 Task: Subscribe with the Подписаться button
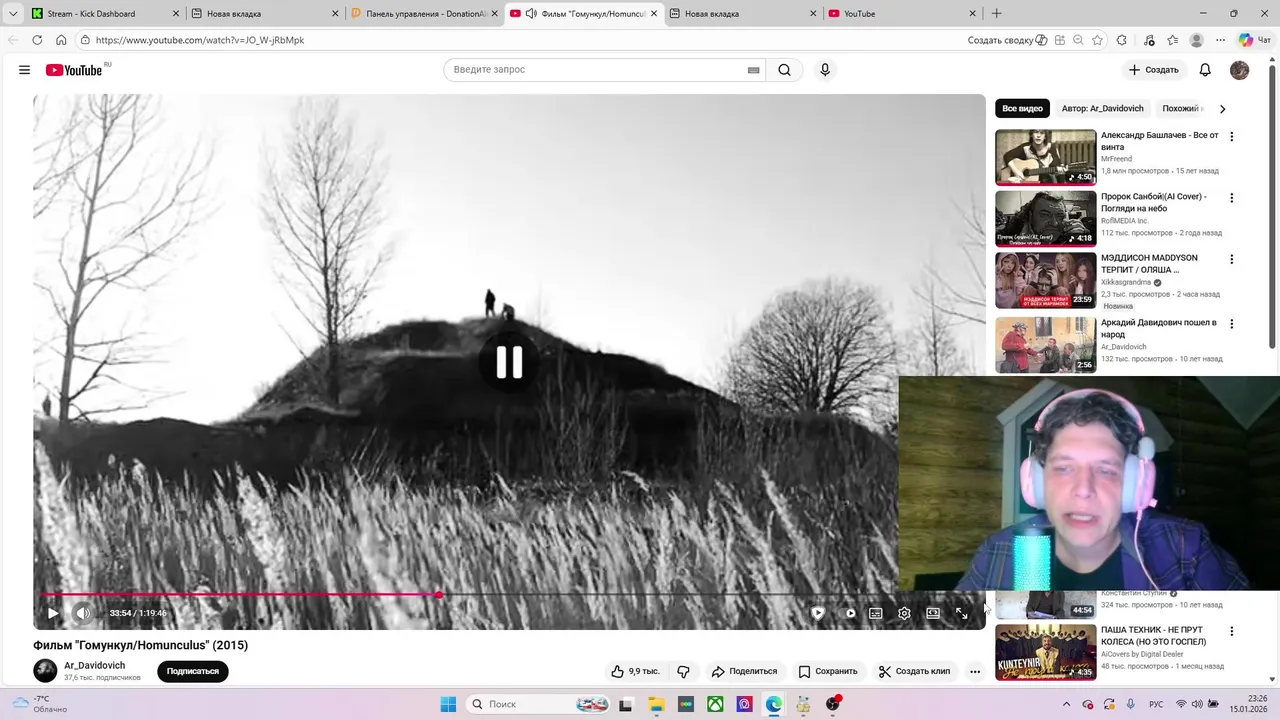click(193, 671)
